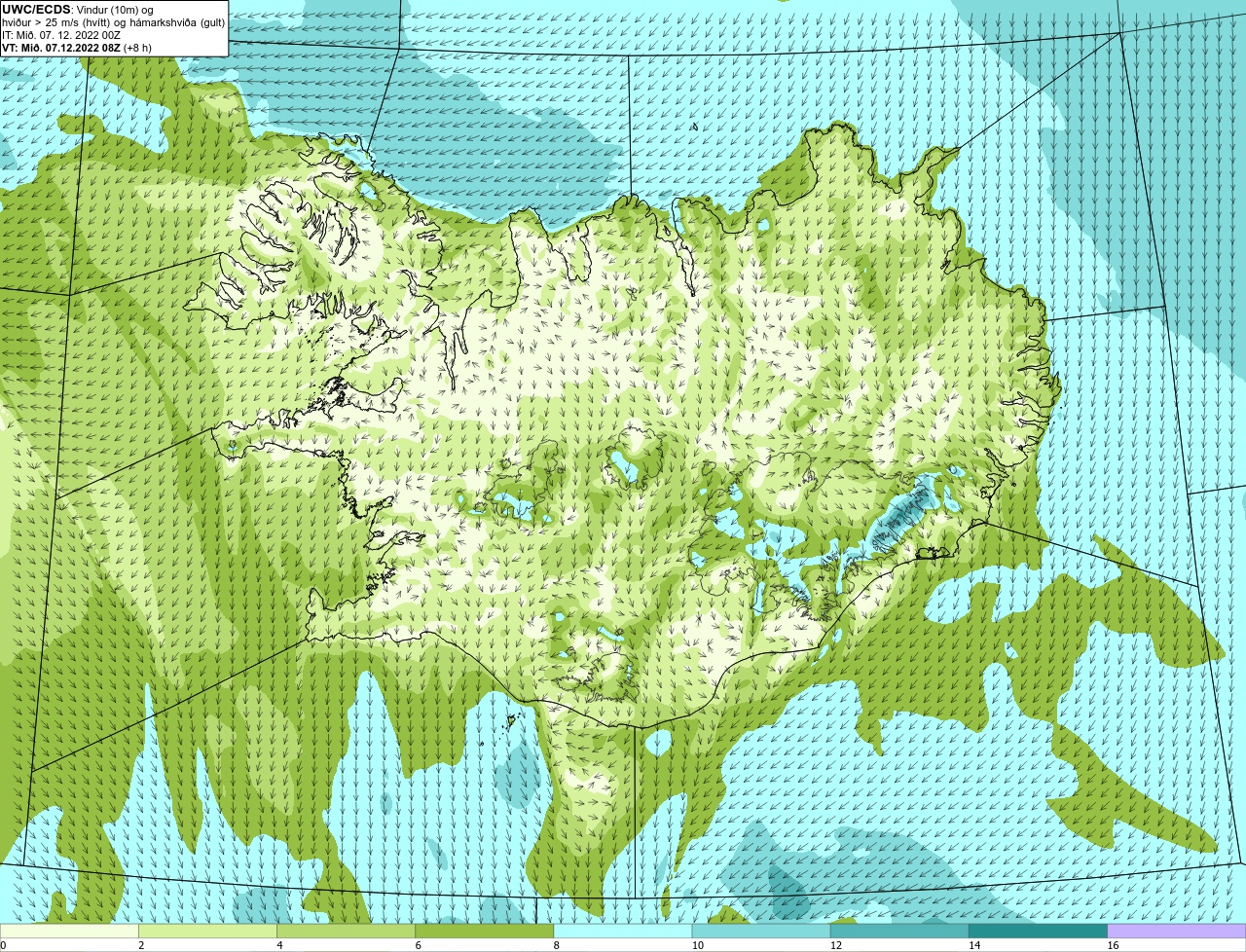The height and width of the screenshot is (952, 1246).
Task: Click the '2' scale label
Action: coord(141,945)
